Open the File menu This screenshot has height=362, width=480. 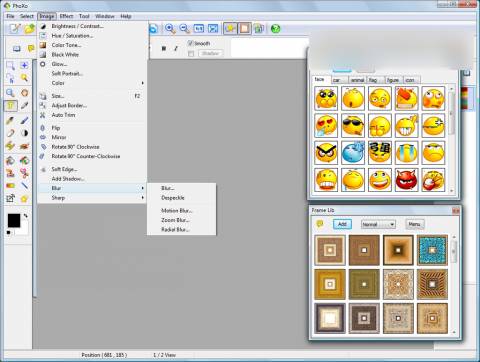coord(10,16)
